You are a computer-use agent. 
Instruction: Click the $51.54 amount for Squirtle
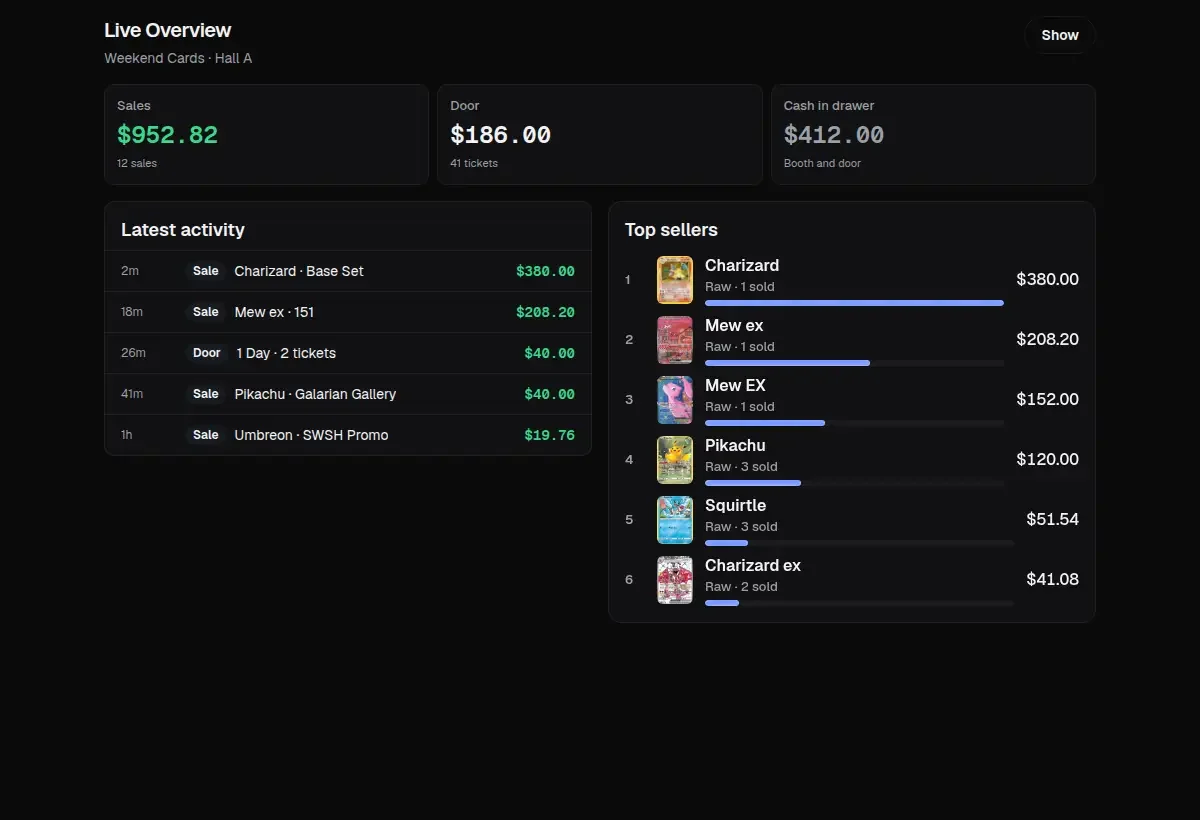[1052, 519]
